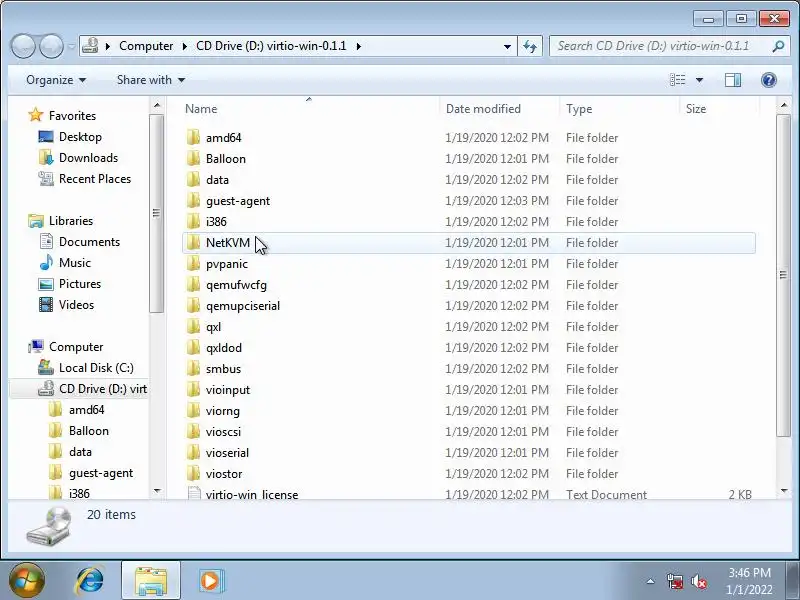Select the qemupciserial folder row

coord(468,306)
